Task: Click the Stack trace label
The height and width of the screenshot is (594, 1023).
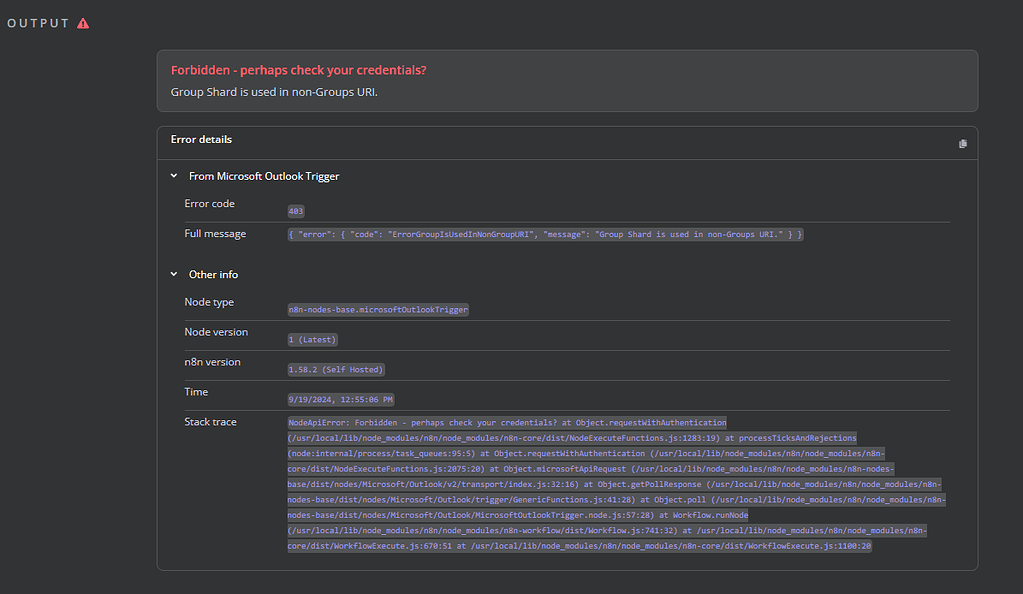Action: [211, 422]
